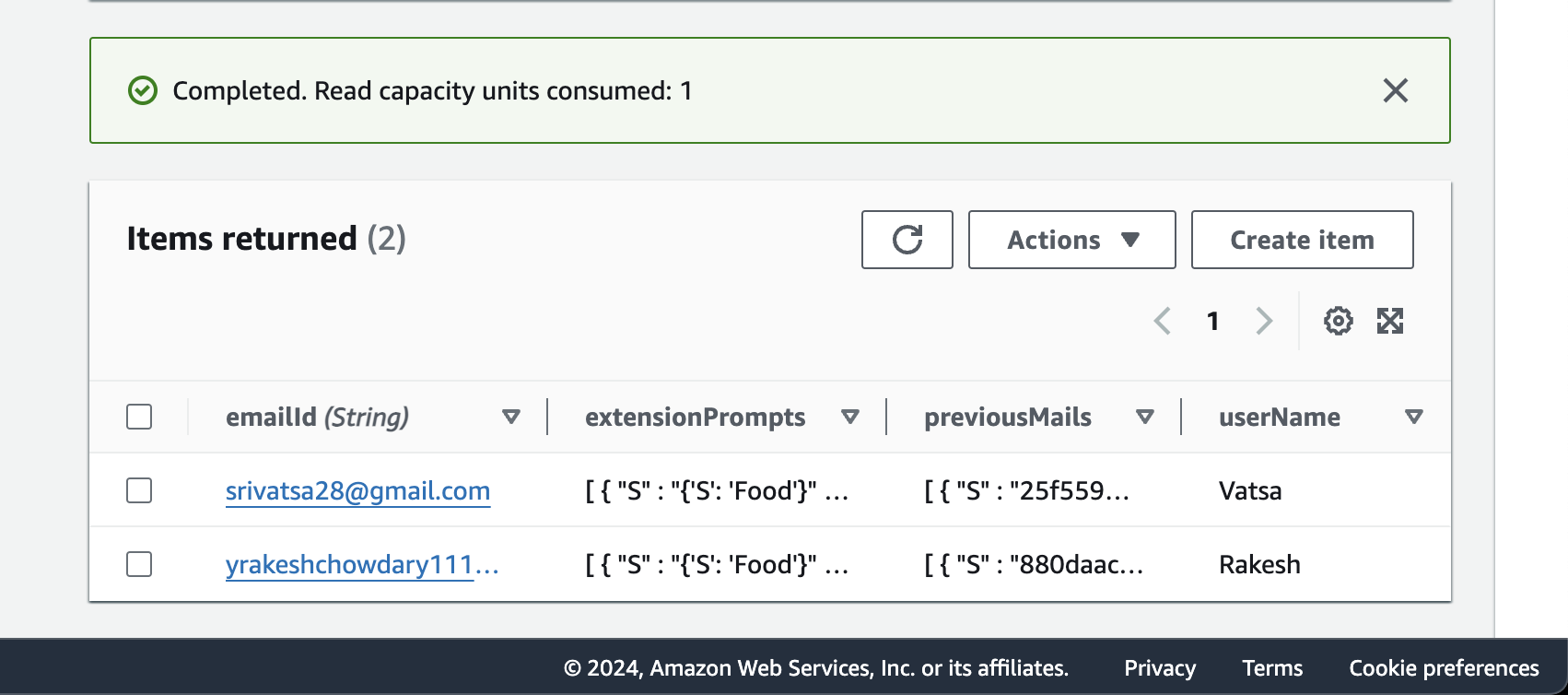
Task: Go to previous page arrow
Action: pos(1163,321)
